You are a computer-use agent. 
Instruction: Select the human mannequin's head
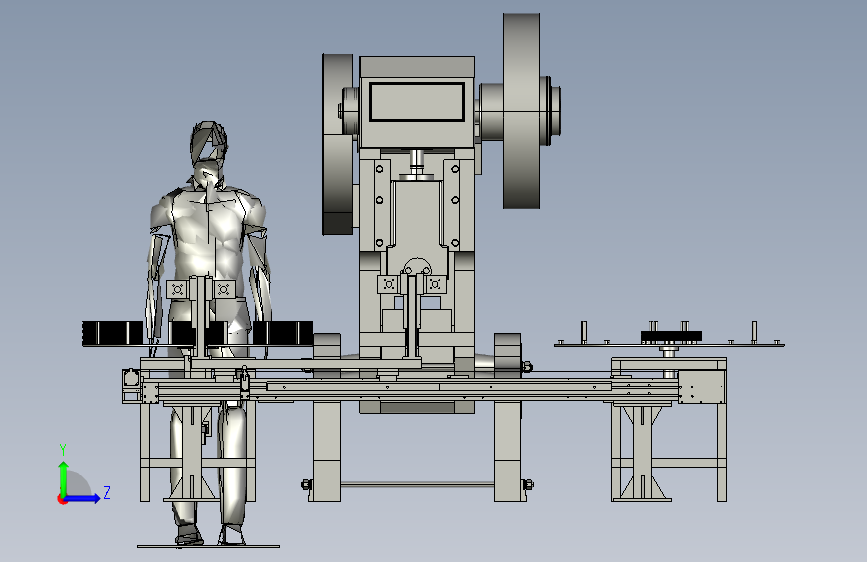click(208, 145)
